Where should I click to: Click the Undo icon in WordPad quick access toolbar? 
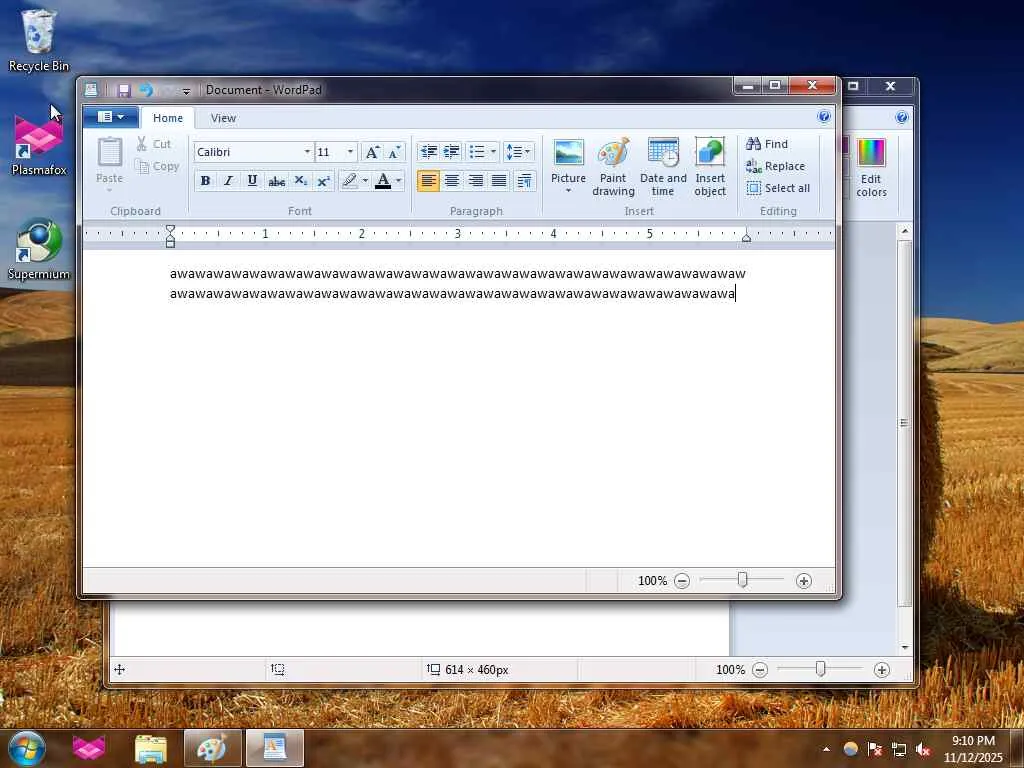[x=146, y=90]
